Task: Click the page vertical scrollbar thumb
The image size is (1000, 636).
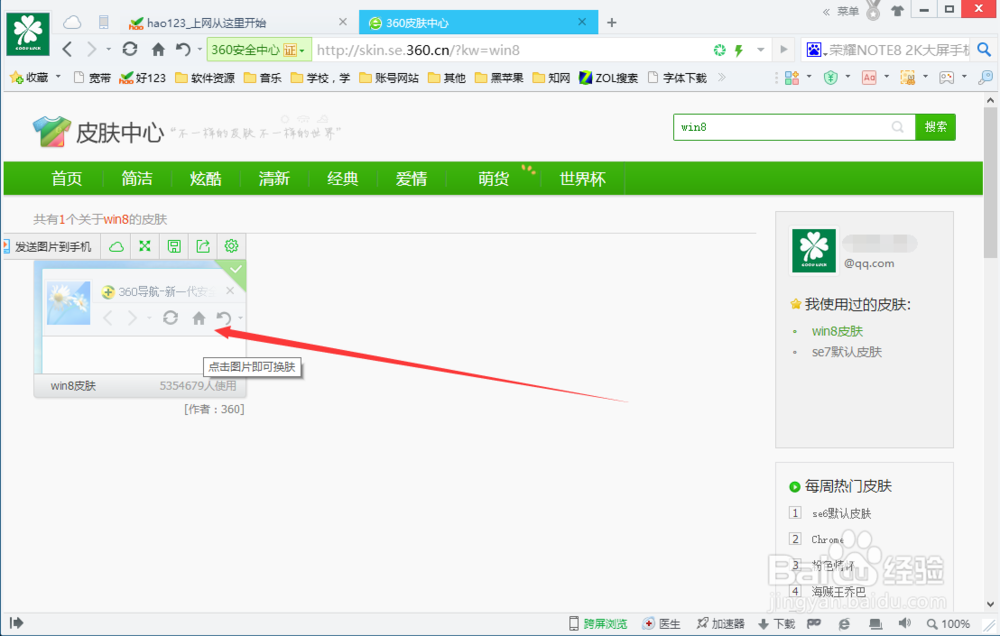Action: point(990,182)
